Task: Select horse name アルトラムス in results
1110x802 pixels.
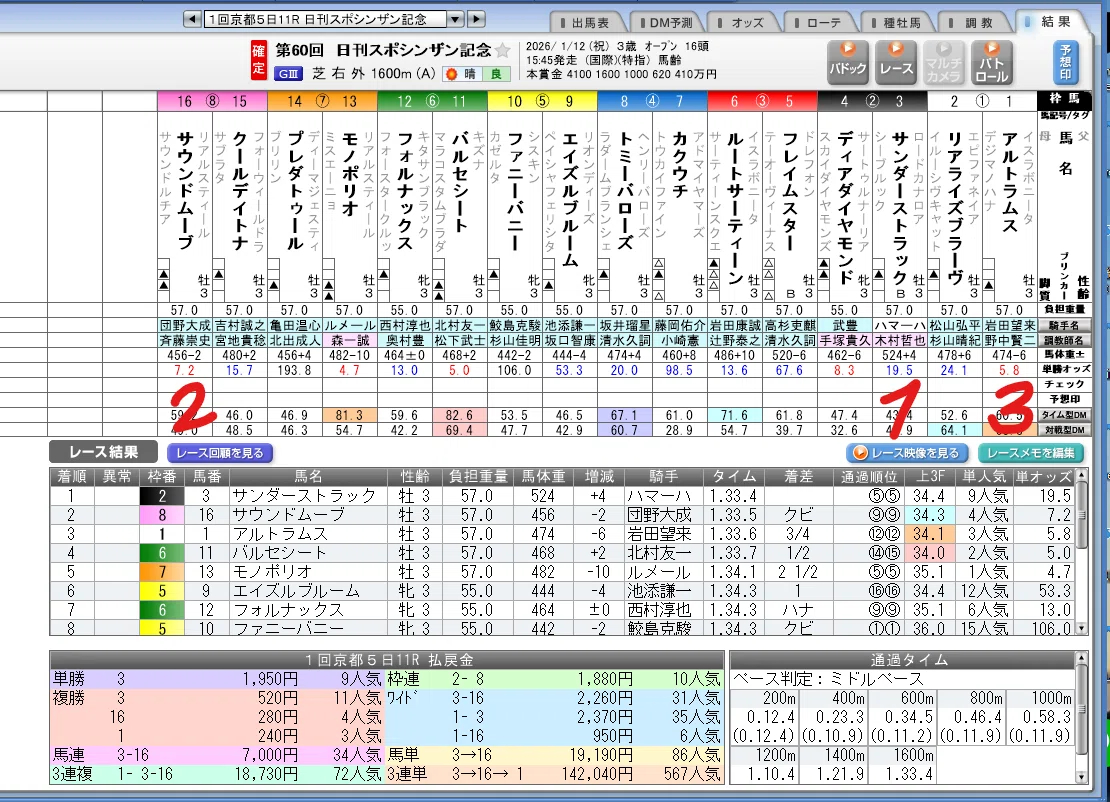Action: point(280,534)
